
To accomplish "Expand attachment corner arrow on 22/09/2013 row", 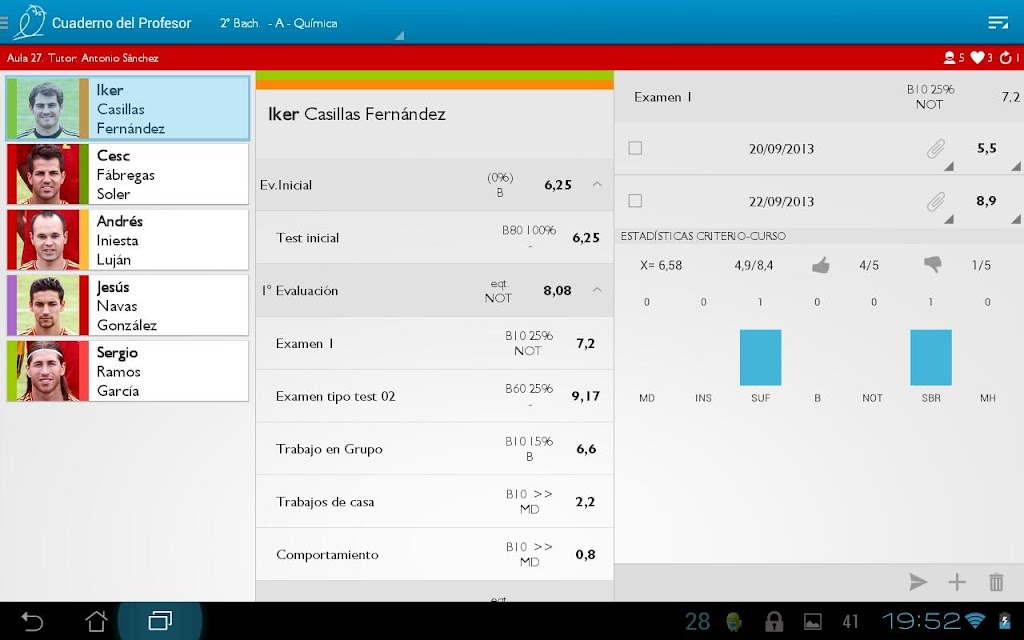I will pyautogui.click(x=949, y=219).
